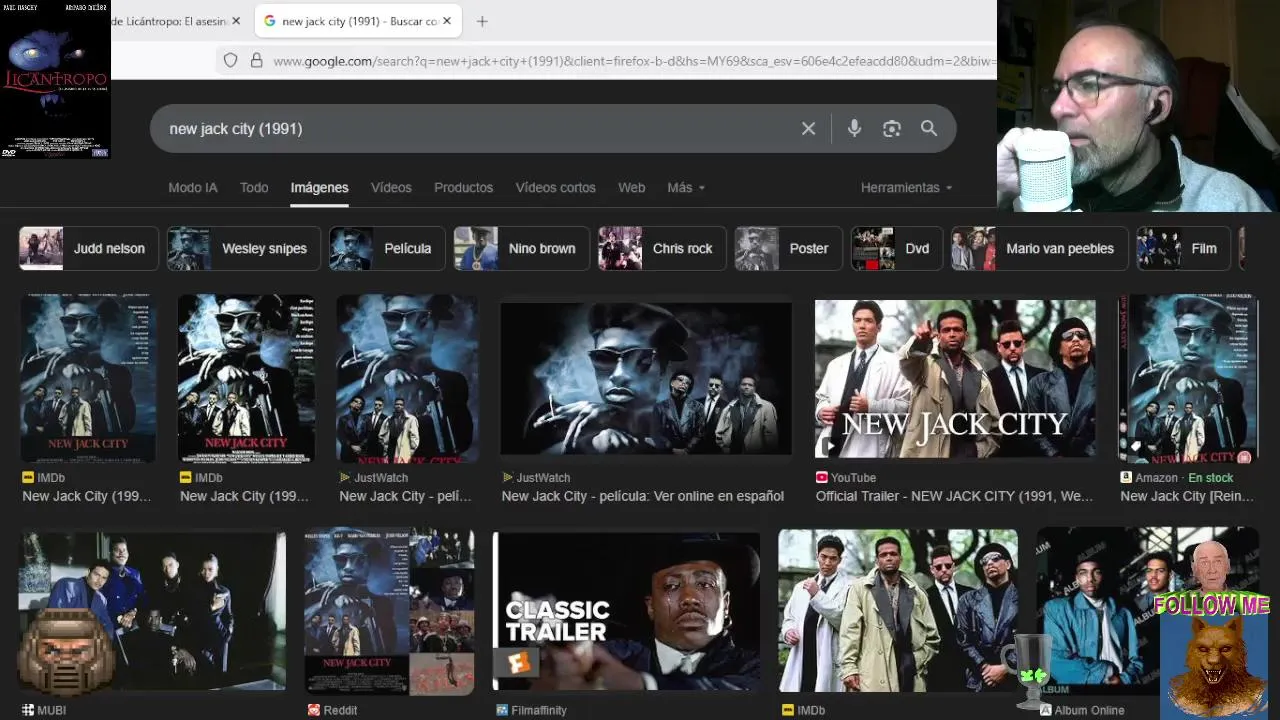The height and width of the screenshot is (720, 1280).
Task: Open the Reddit poster collage thumbnail
Action: (389, 611)
